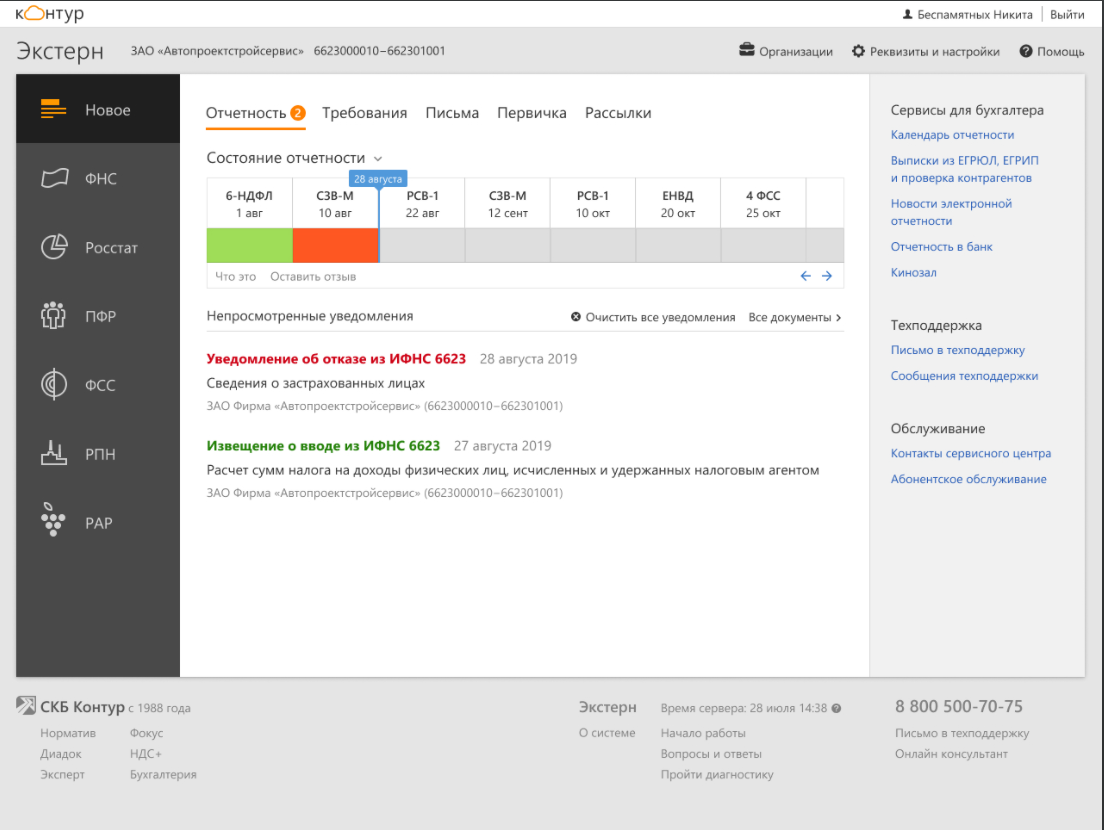The width and height of the screenshot is (1104, 830).
Task: Open Бухгалтерия footer link
Action: tap(163, 774)
